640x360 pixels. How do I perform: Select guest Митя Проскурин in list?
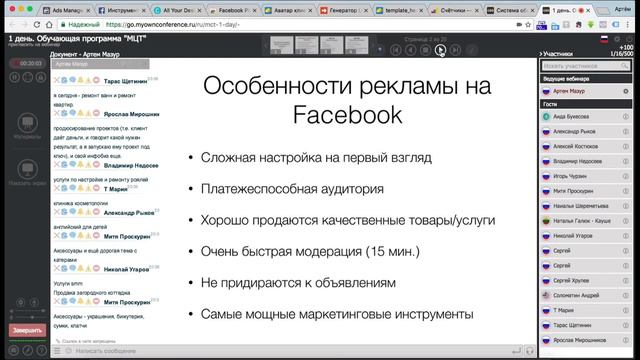(586, 191)
